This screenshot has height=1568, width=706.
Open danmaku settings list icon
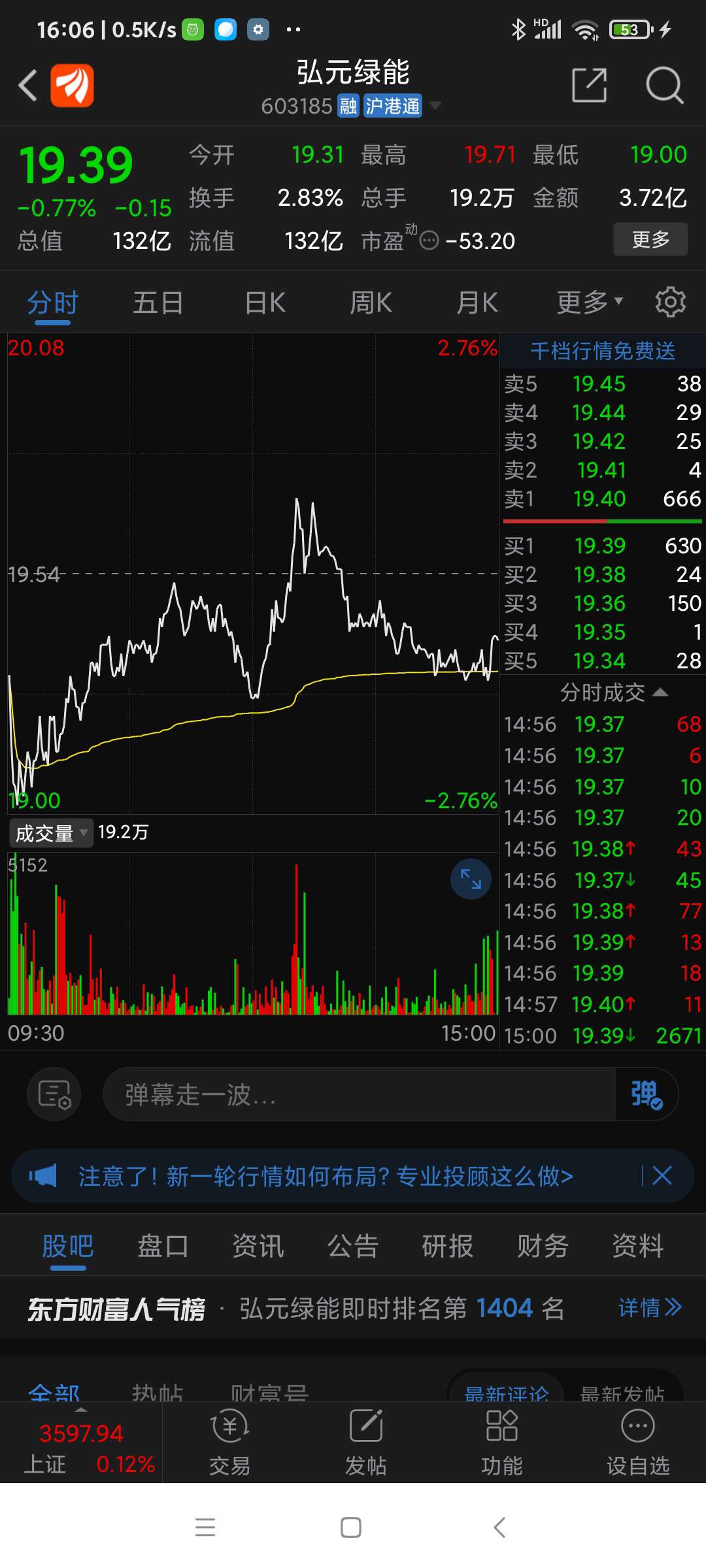pos(54,1094)
